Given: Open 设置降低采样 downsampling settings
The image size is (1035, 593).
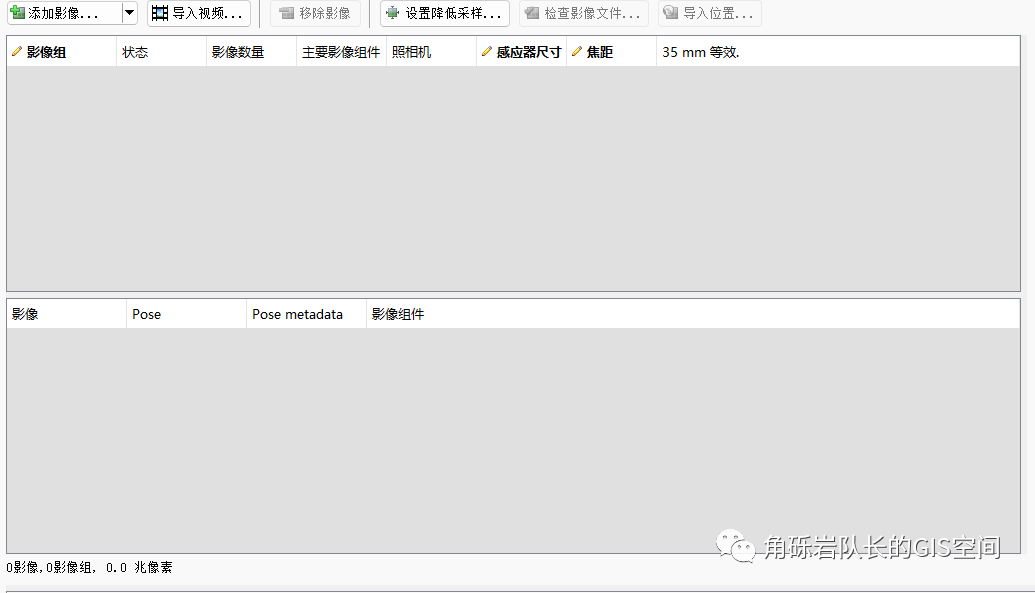Looking at the screenshot, I should [x=444, y=13].
